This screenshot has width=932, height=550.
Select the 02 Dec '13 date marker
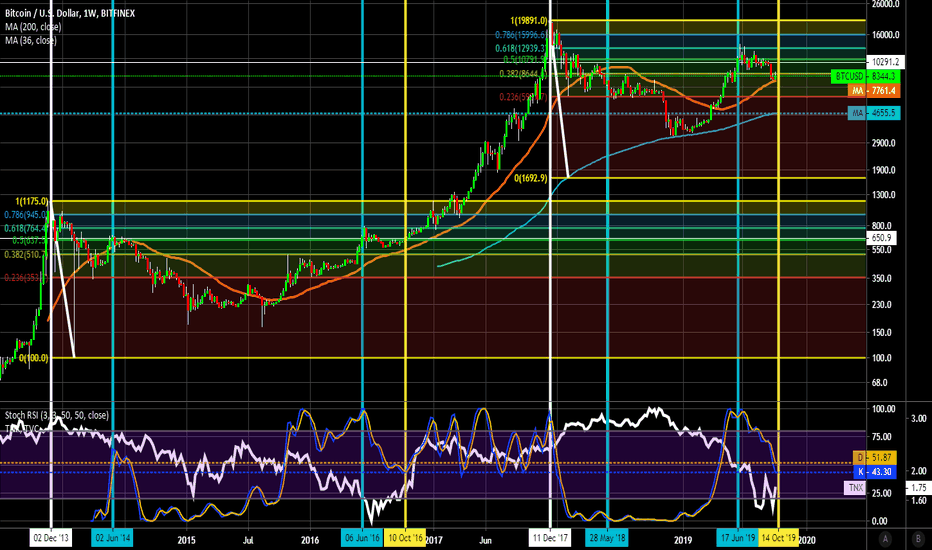51,539
